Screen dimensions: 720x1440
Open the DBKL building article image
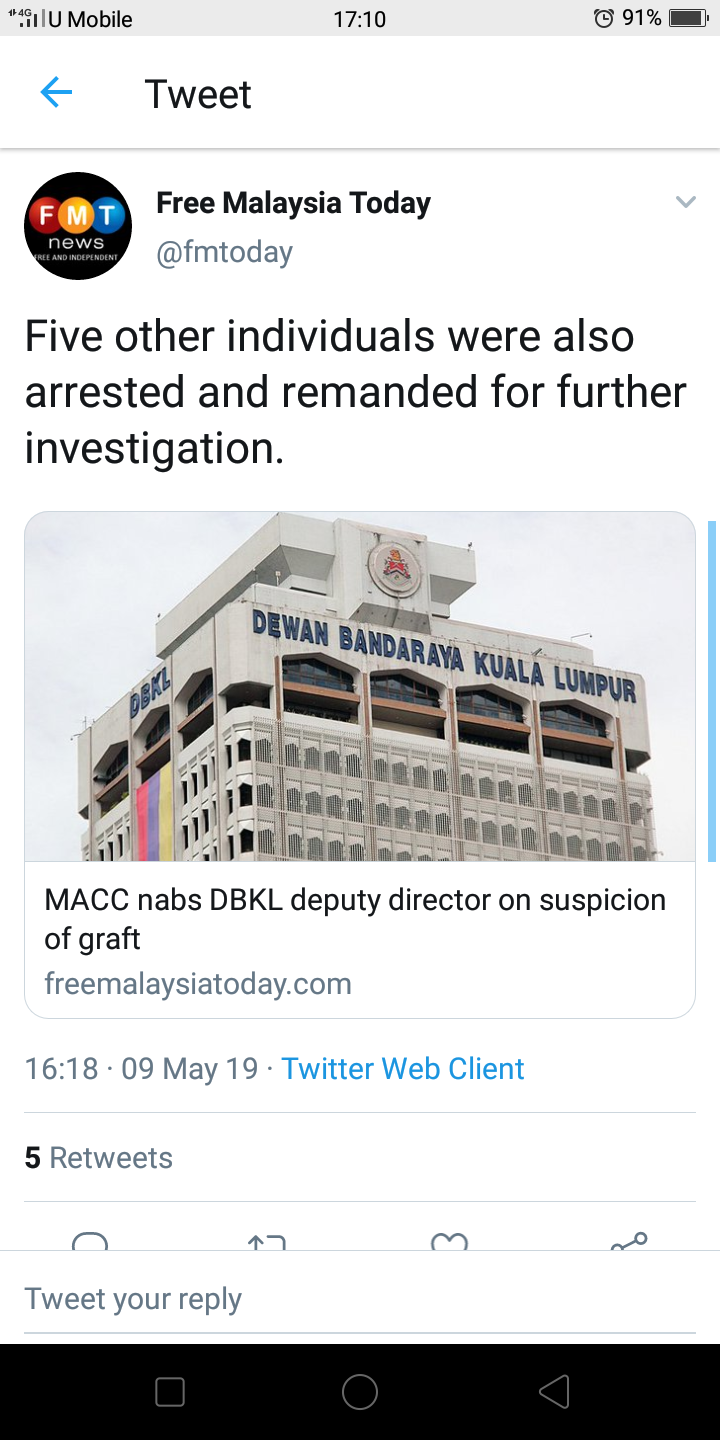360,687
